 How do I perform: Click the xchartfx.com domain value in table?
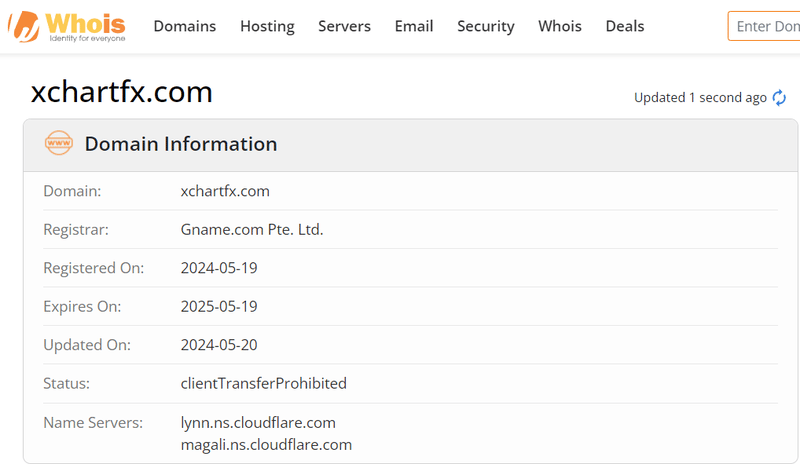point(225,190)
